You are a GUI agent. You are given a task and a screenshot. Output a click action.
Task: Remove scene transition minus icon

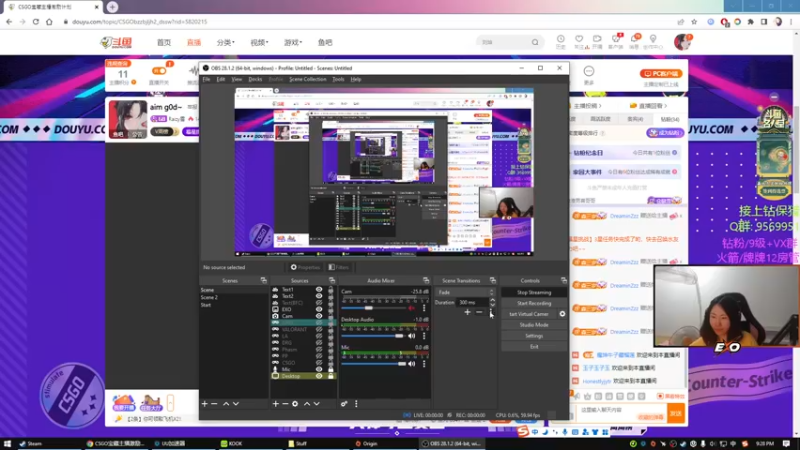[x=479, y=312]
